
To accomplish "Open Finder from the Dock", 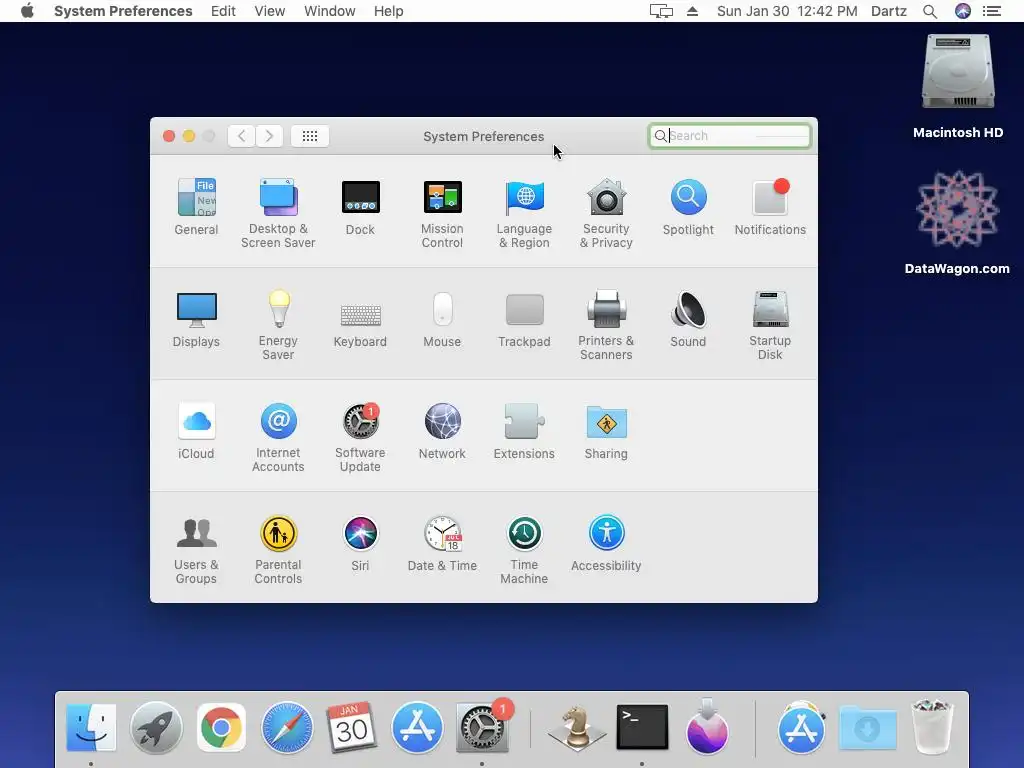I will click(91, 728).
